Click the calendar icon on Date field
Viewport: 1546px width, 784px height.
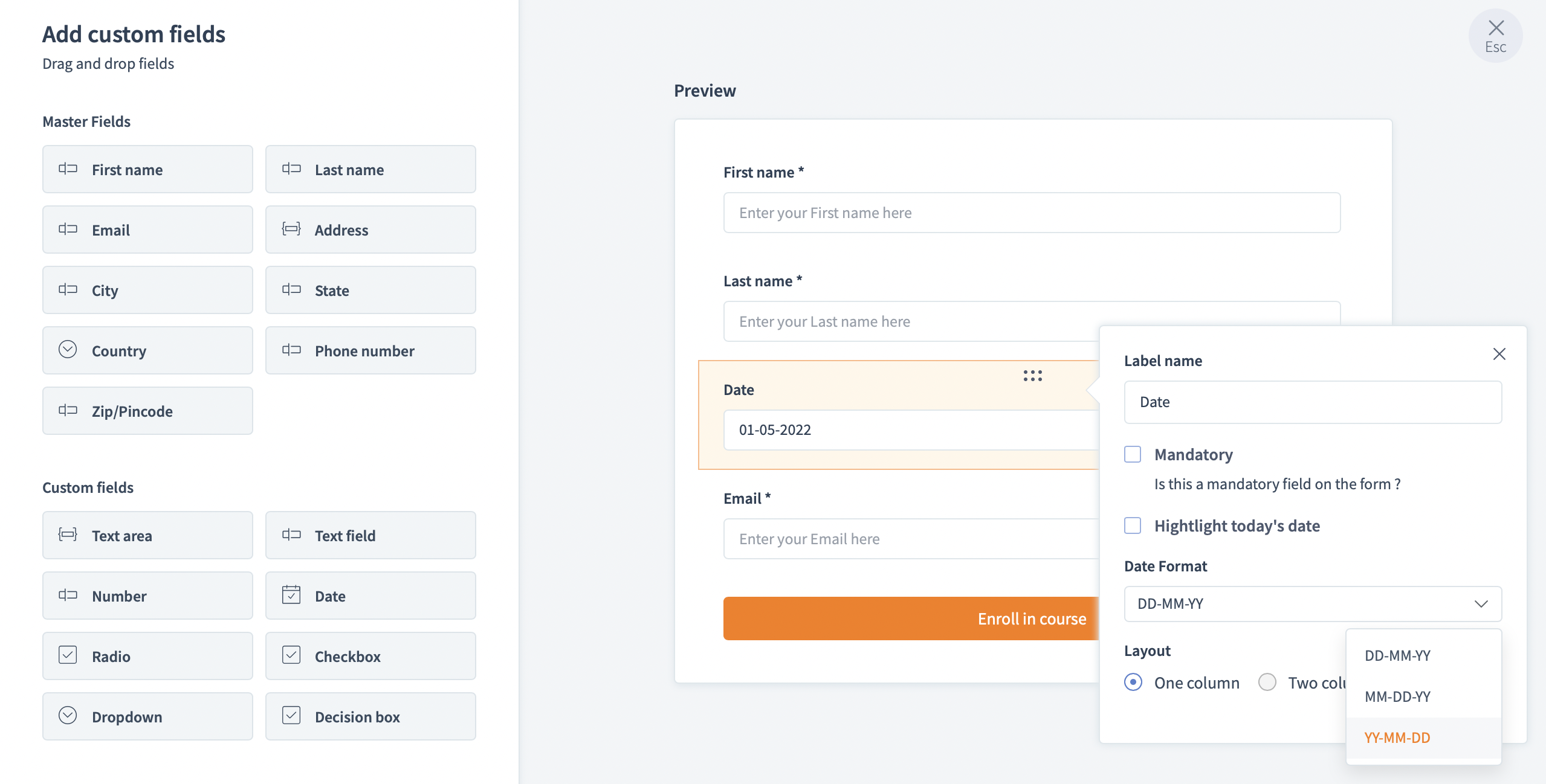pyautogui.click(x=291, y=595)
